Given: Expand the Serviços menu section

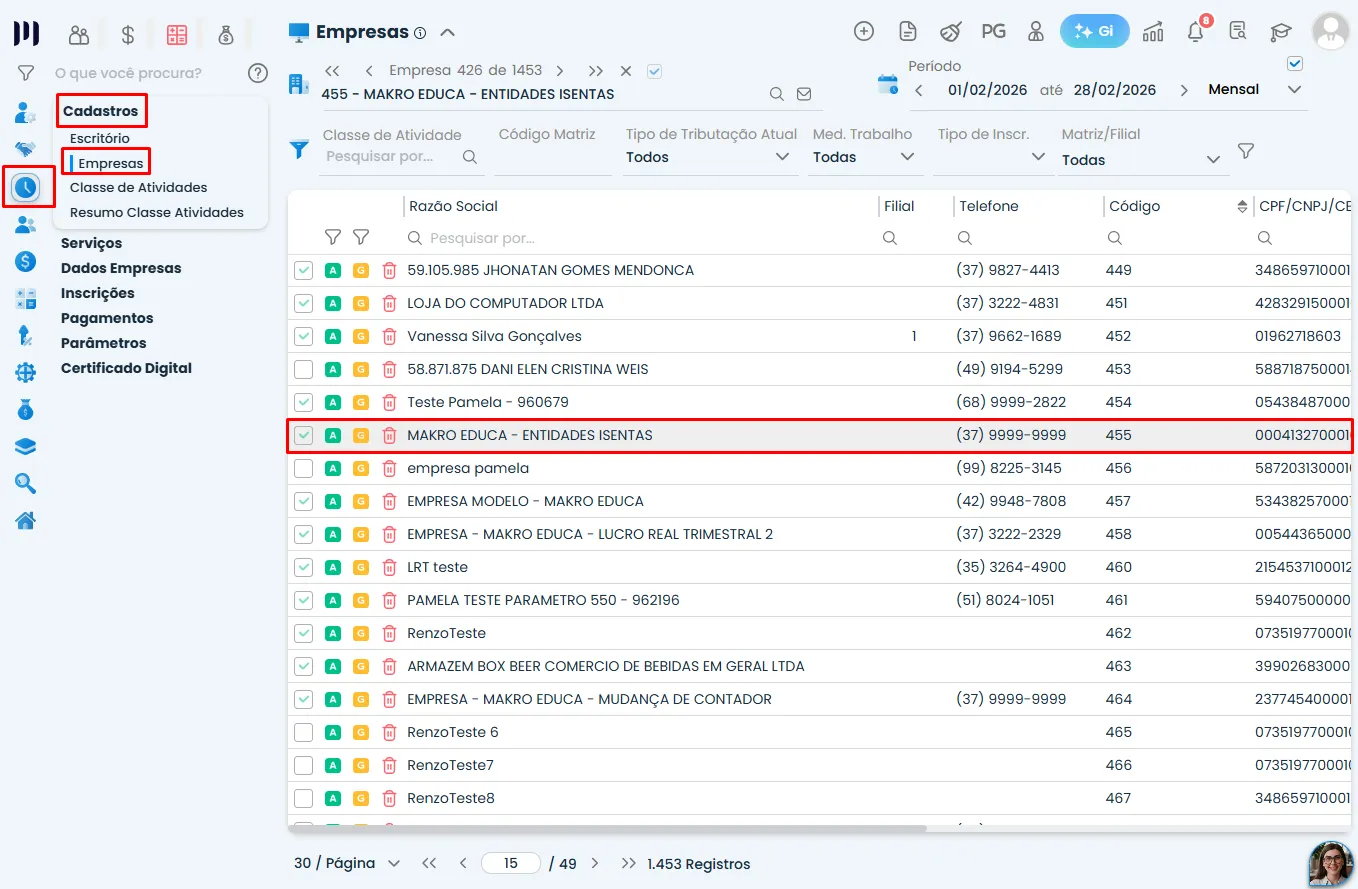Looking at the screenshot, I should (91, 243).
